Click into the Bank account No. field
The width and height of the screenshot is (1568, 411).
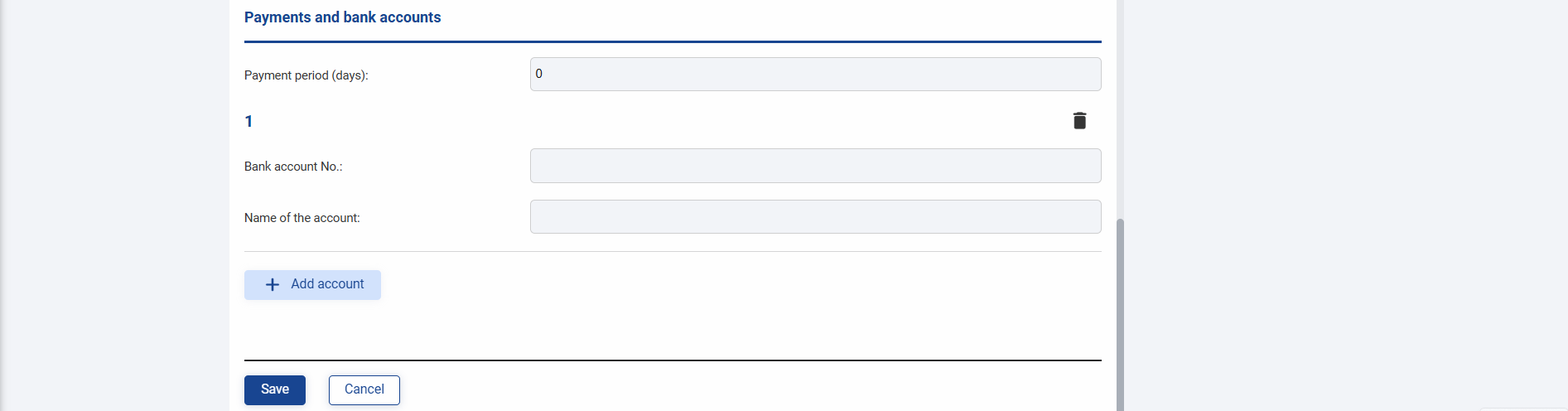pyautogui.click(x=816, y=166)
